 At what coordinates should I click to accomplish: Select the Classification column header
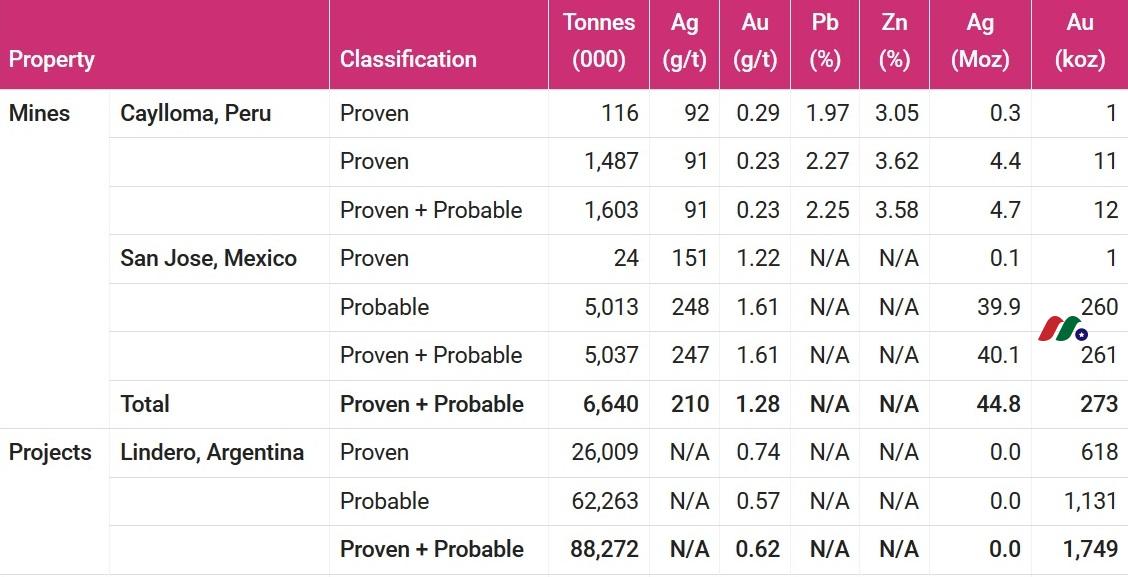(x=408, y=59)
